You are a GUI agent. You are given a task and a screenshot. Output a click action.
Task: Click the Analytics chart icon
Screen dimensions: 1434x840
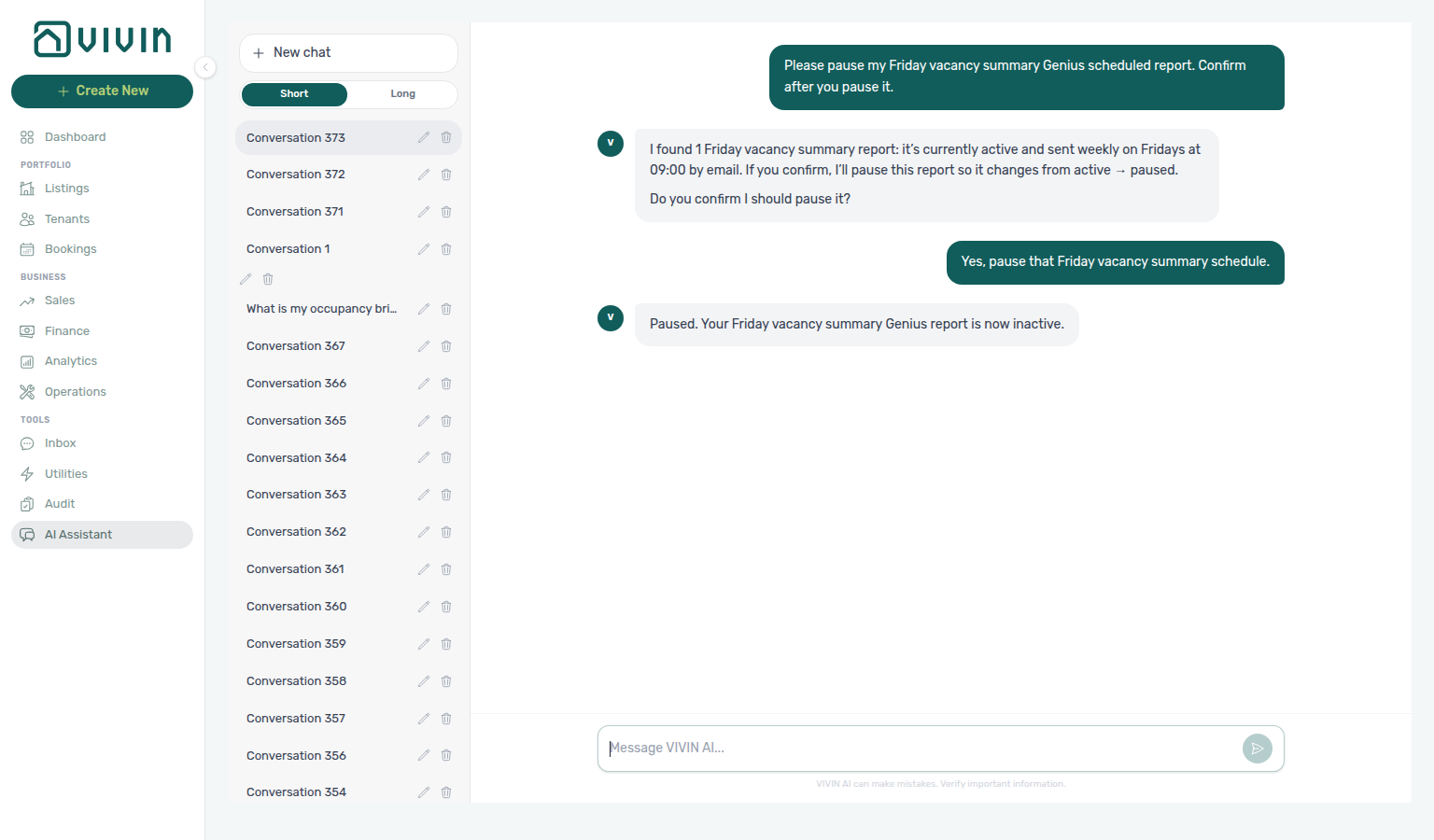click(27, 361)
